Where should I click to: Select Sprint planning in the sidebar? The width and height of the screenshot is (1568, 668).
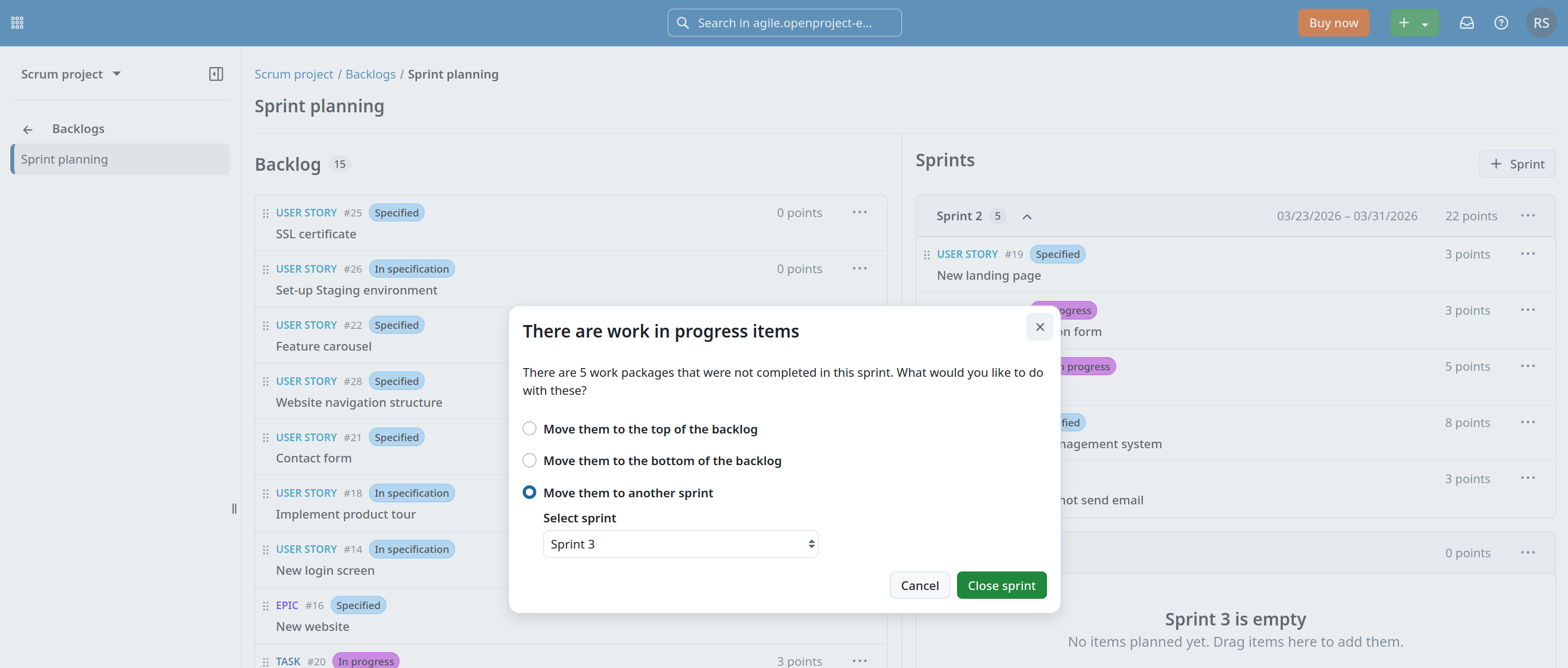64,159
